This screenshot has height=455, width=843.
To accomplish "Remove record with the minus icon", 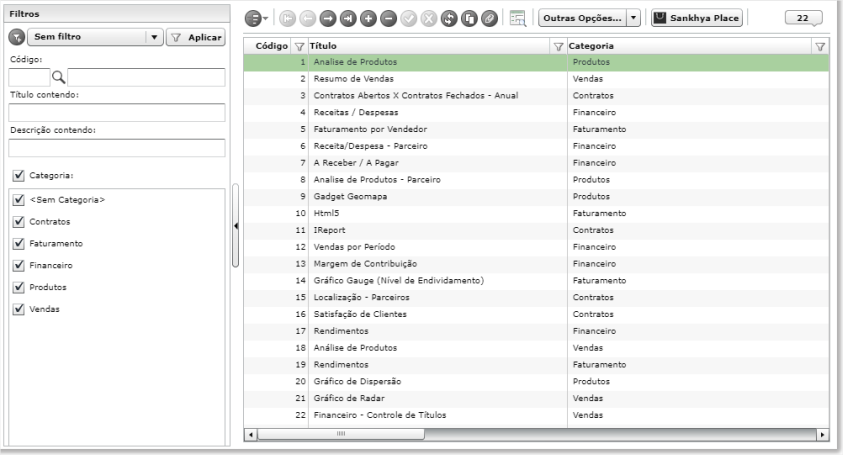I will coord(388,19).
